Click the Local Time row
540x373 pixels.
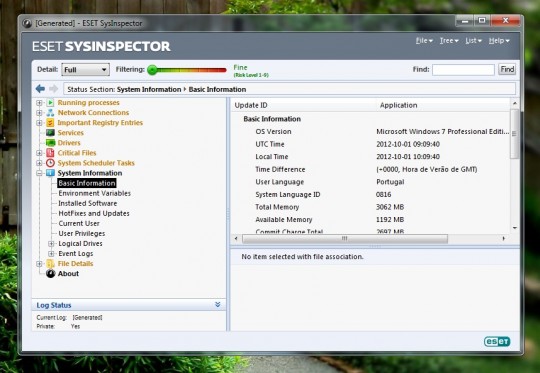371,157
